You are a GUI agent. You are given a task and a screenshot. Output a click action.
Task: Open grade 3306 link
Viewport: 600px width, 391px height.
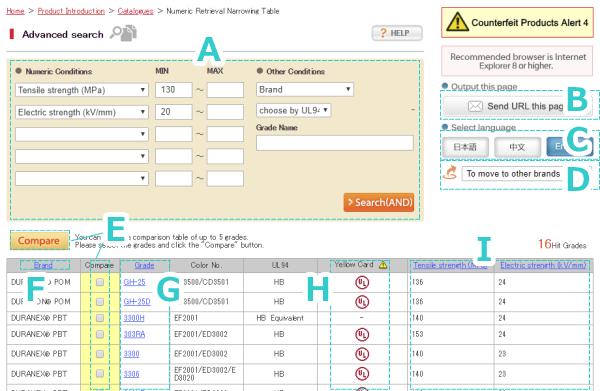point(131,374)
